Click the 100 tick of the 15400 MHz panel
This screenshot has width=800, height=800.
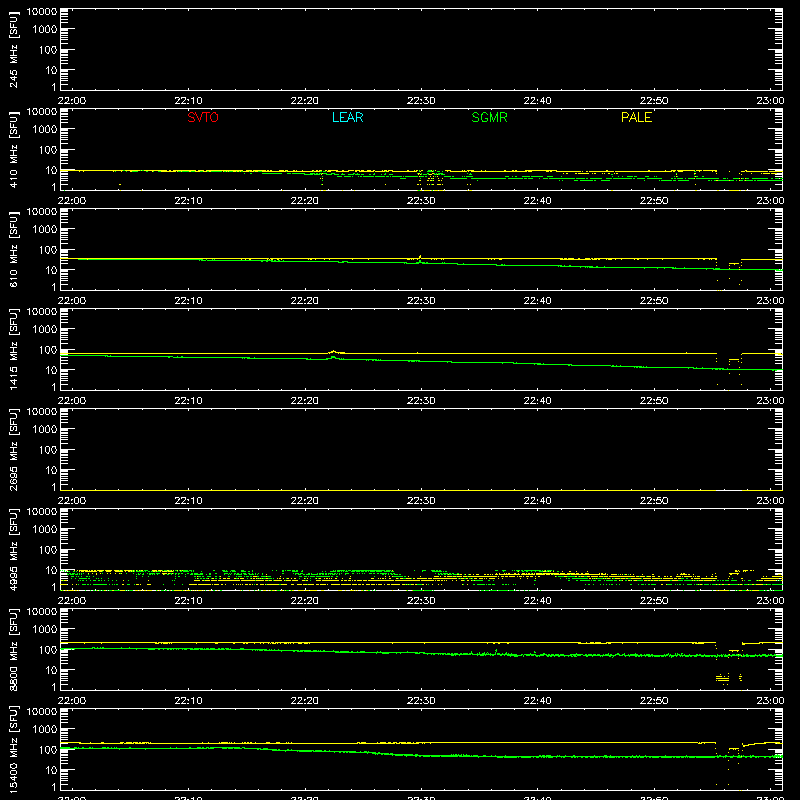coord(48,750)
